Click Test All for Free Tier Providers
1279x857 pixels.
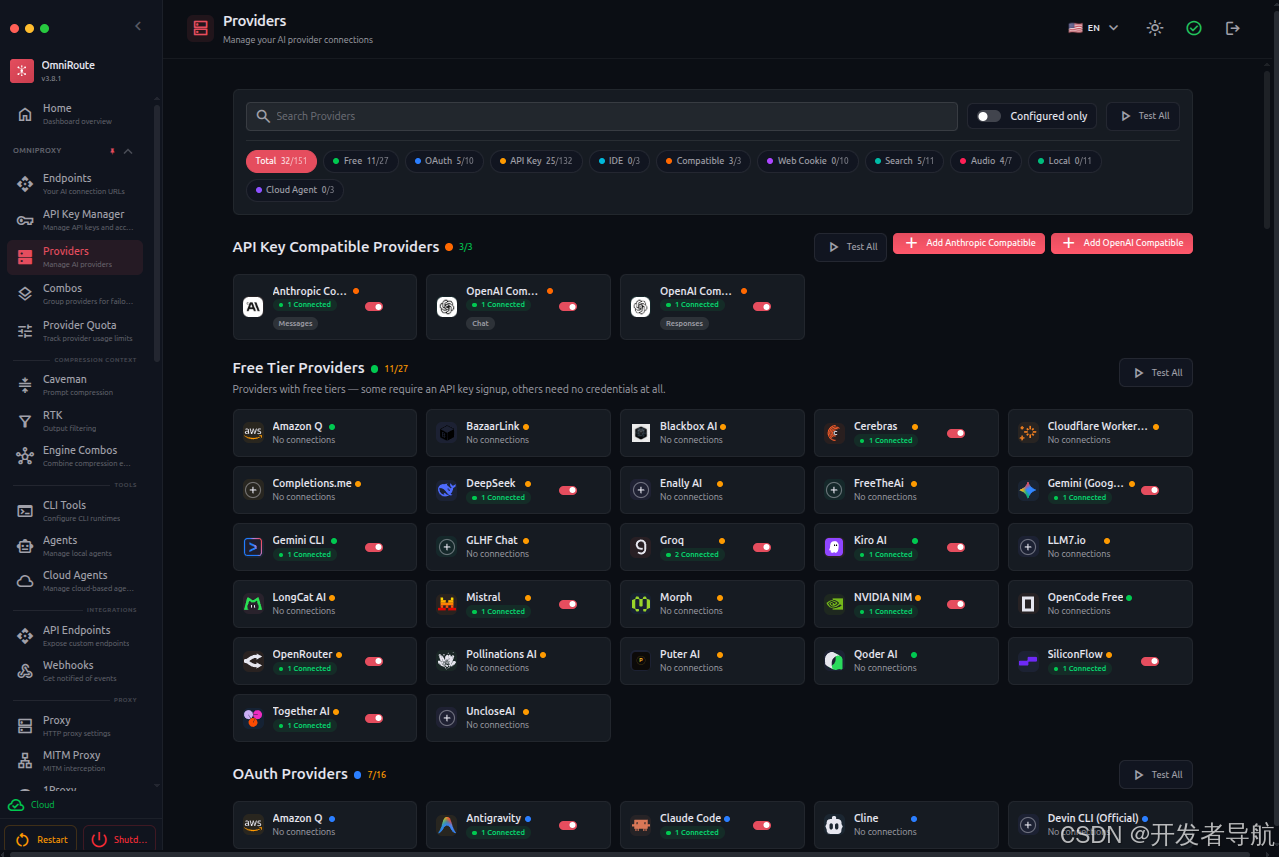point(1156,373)
